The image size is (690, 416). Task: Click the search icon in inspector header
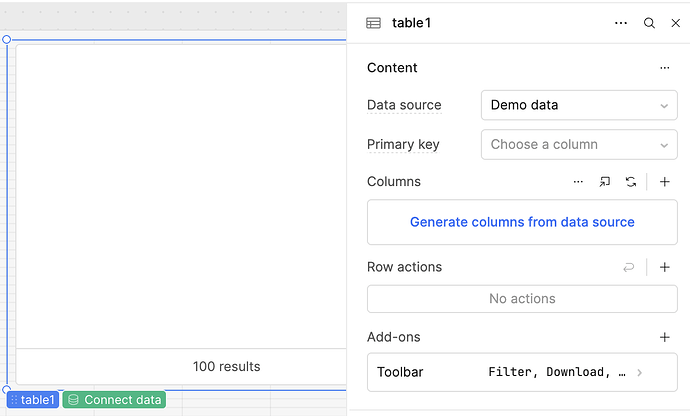649,23
